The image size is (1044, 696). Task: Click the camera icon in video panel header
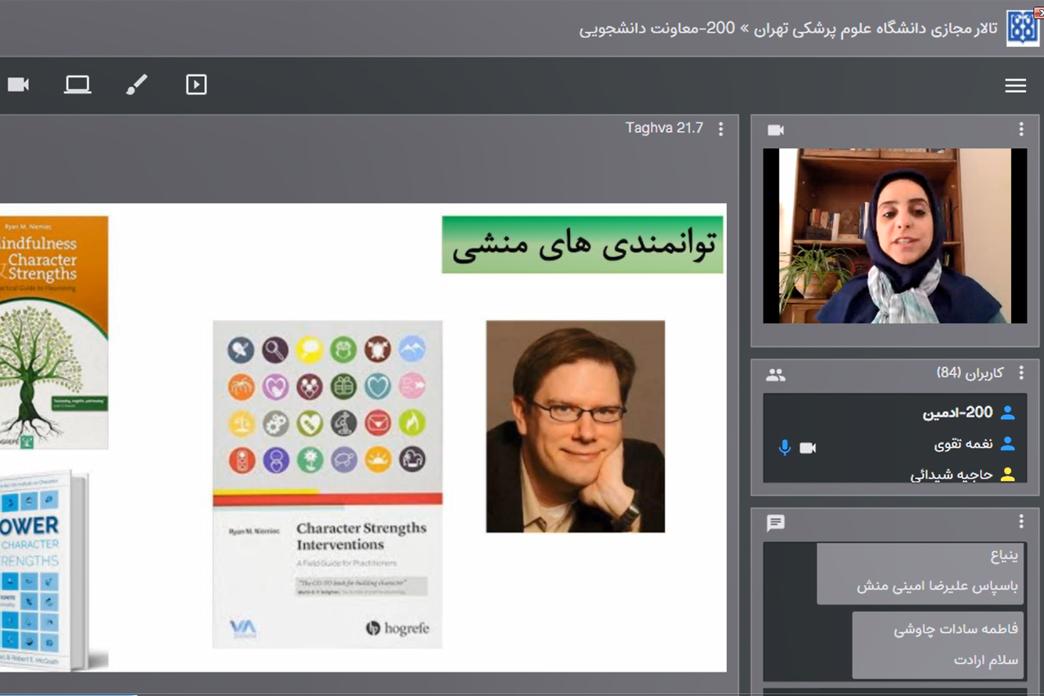tap(775, 130)
